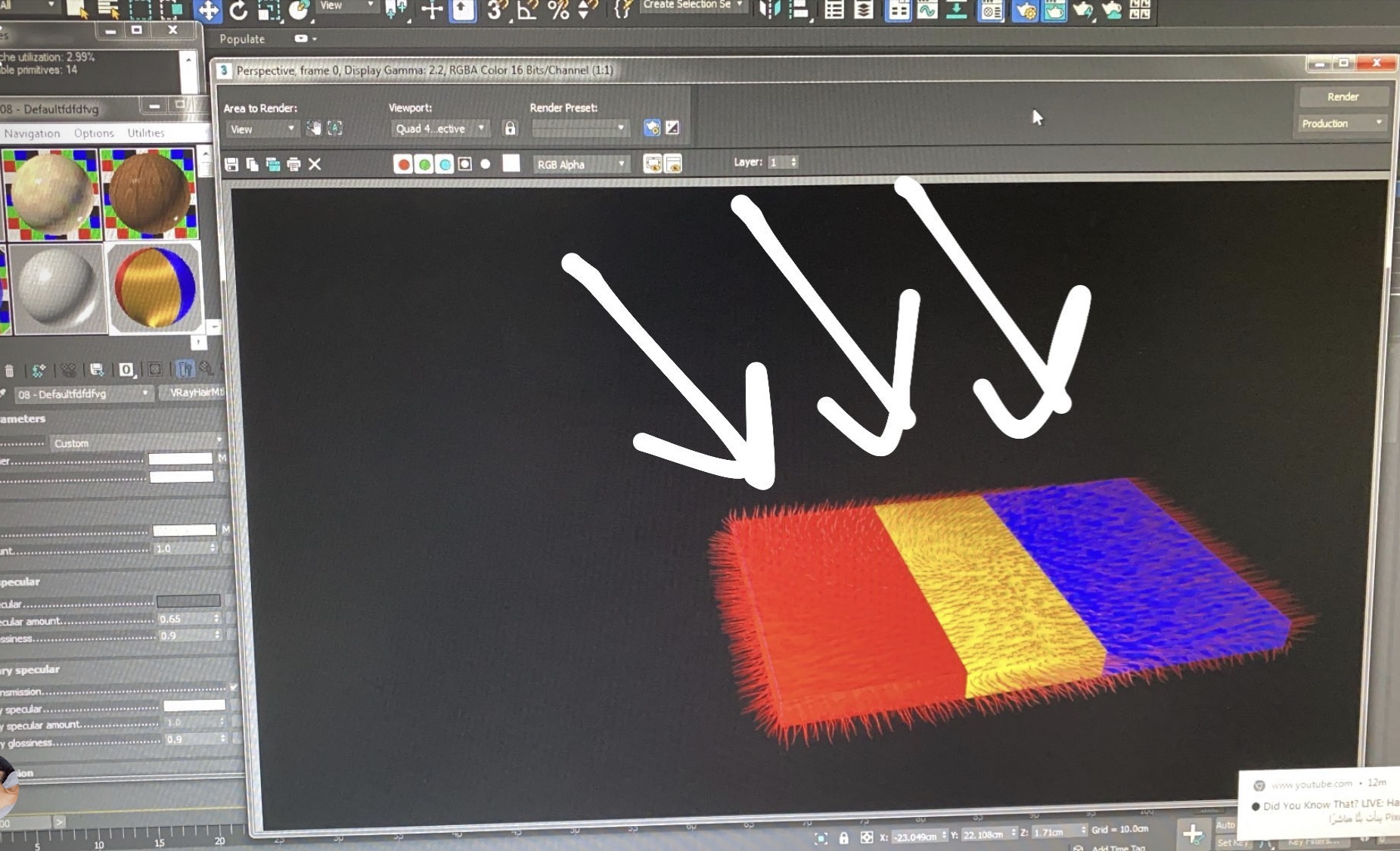Screen dimensions: 1400x851
Task: Open the Utilities menu in Material Editor
Action: (145, 133)
